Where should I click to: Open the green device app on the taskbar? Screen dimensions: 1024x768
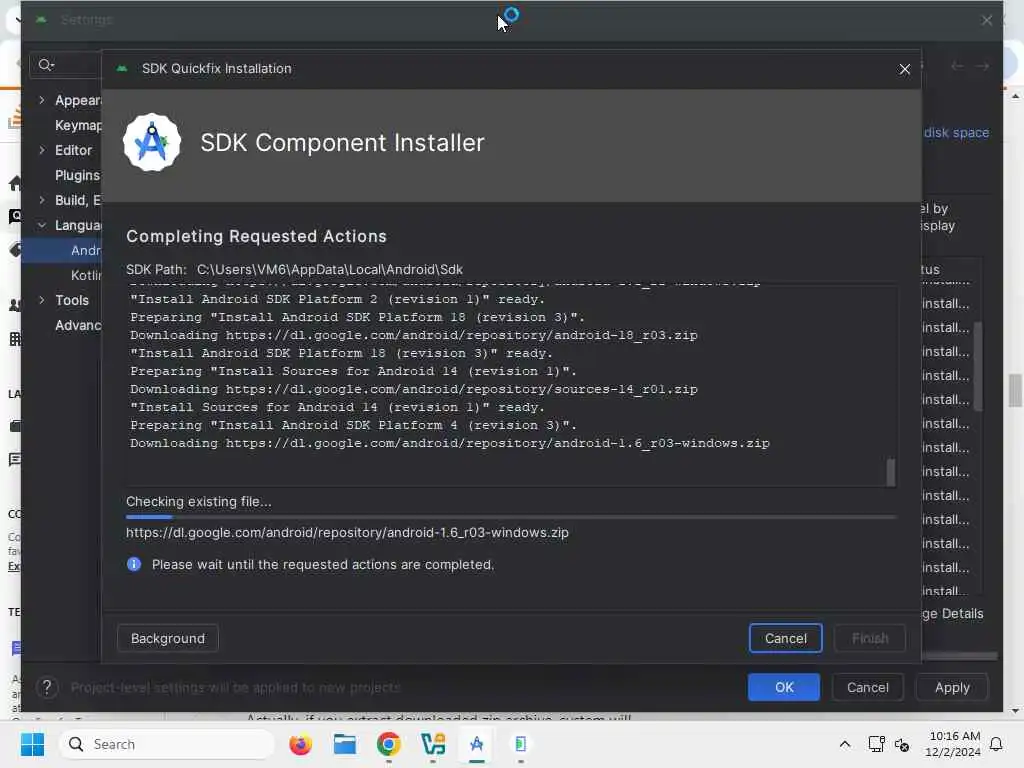(520, 744)
